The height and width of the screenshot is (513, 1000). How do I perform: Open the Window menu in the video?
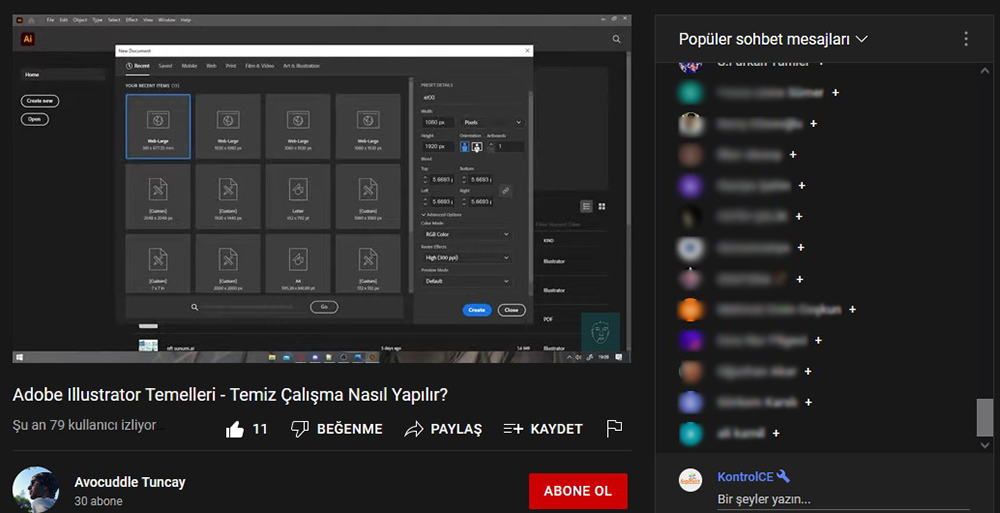coord(166,20)
